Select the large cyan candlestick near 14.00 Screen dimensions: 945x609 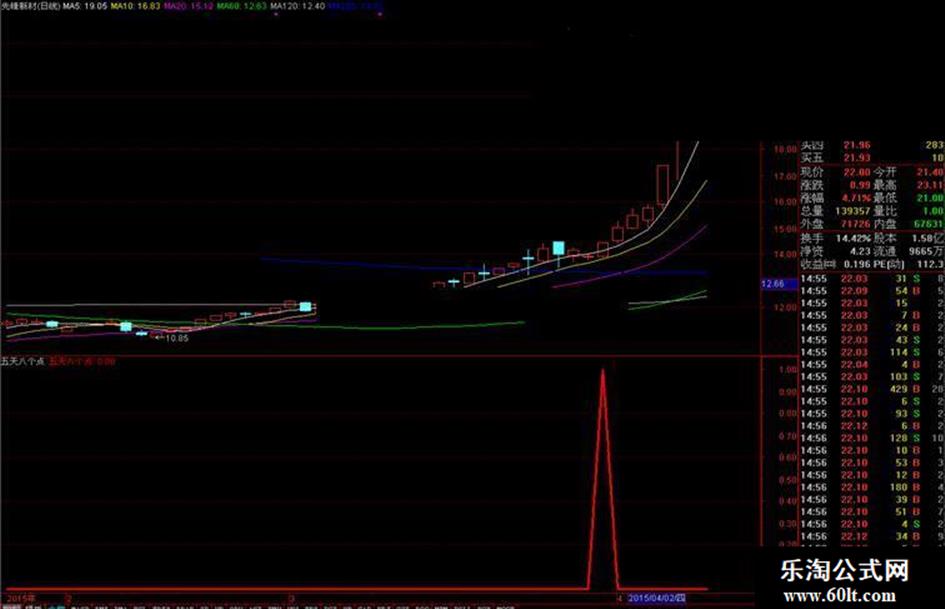click(559, 248)
